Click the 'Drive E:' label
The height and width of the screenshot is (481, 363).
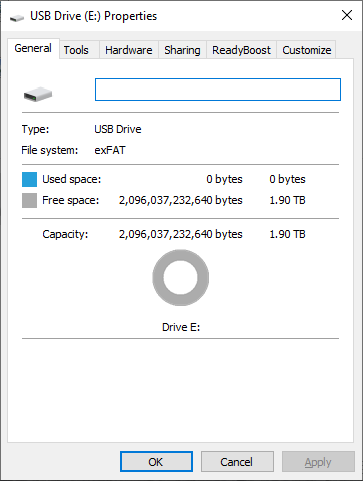pyautogui.click(x=181, y=327)
